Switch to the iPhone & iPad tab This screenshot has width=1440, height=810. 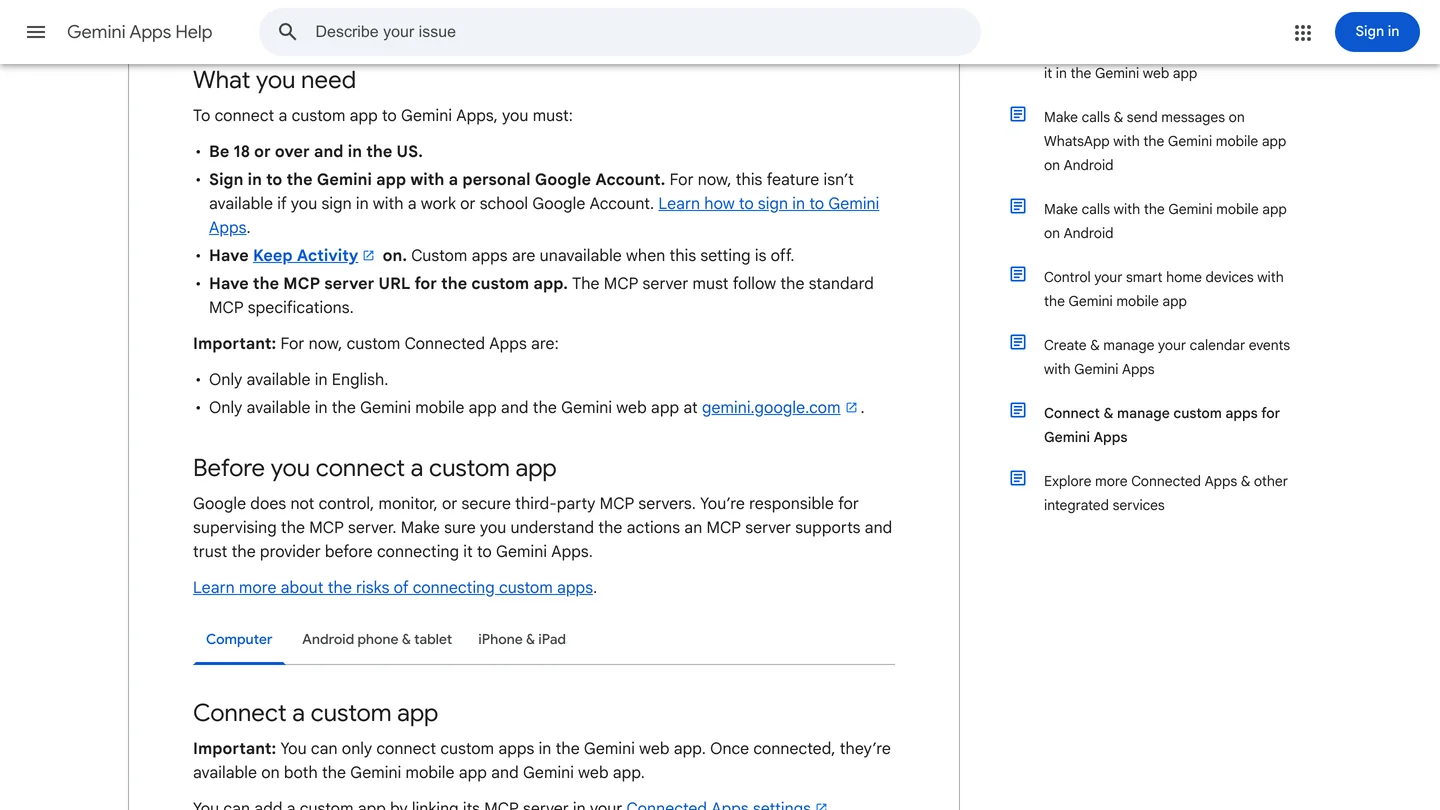point(522,640)
